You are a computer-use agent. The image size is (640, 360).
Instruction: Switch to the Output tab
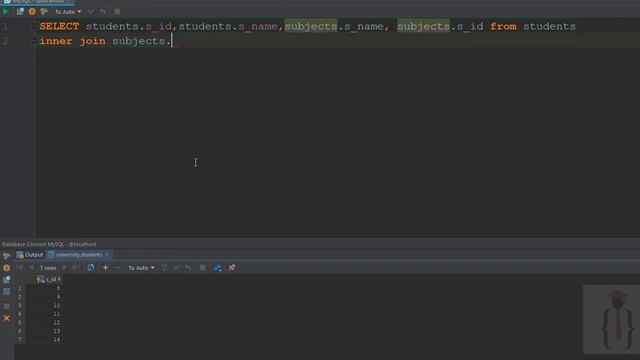coord(29,255)
